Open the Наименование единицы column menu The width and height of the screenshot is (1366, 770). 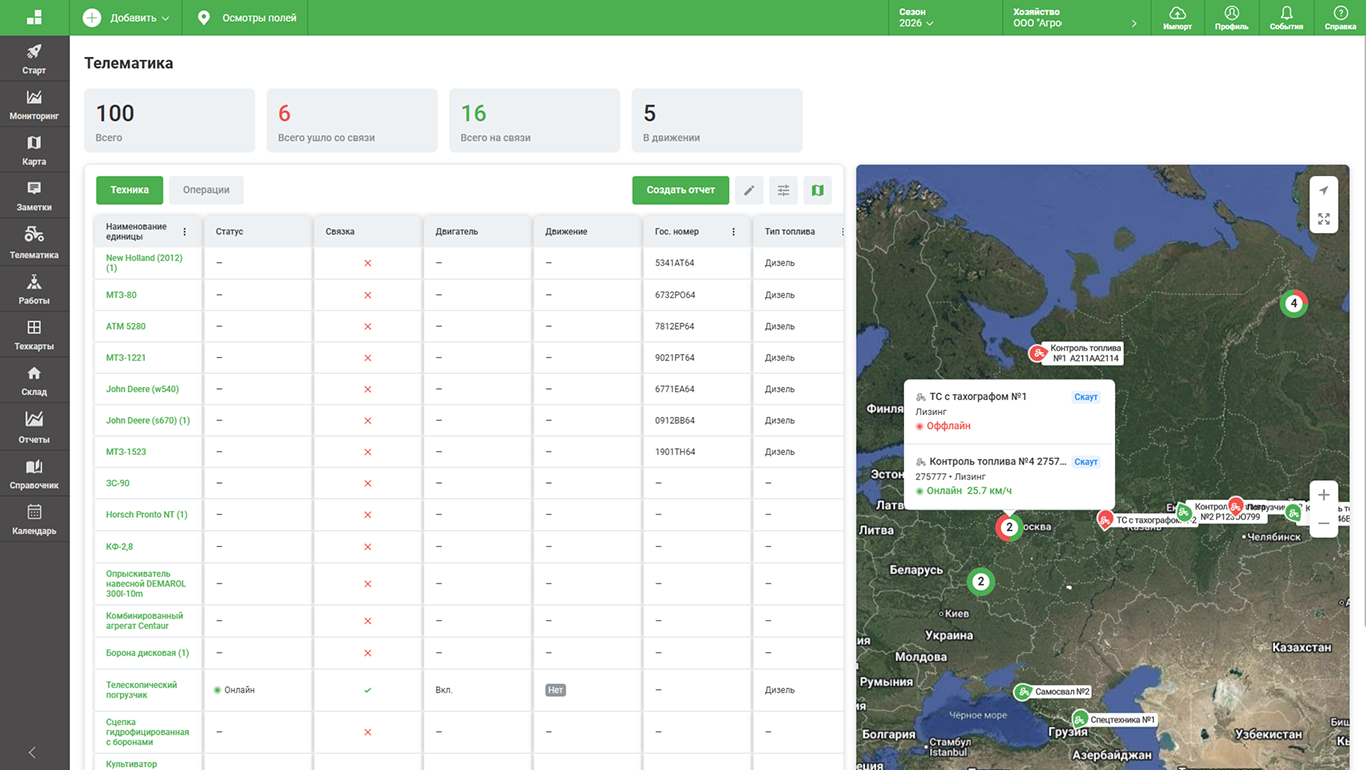184,232
